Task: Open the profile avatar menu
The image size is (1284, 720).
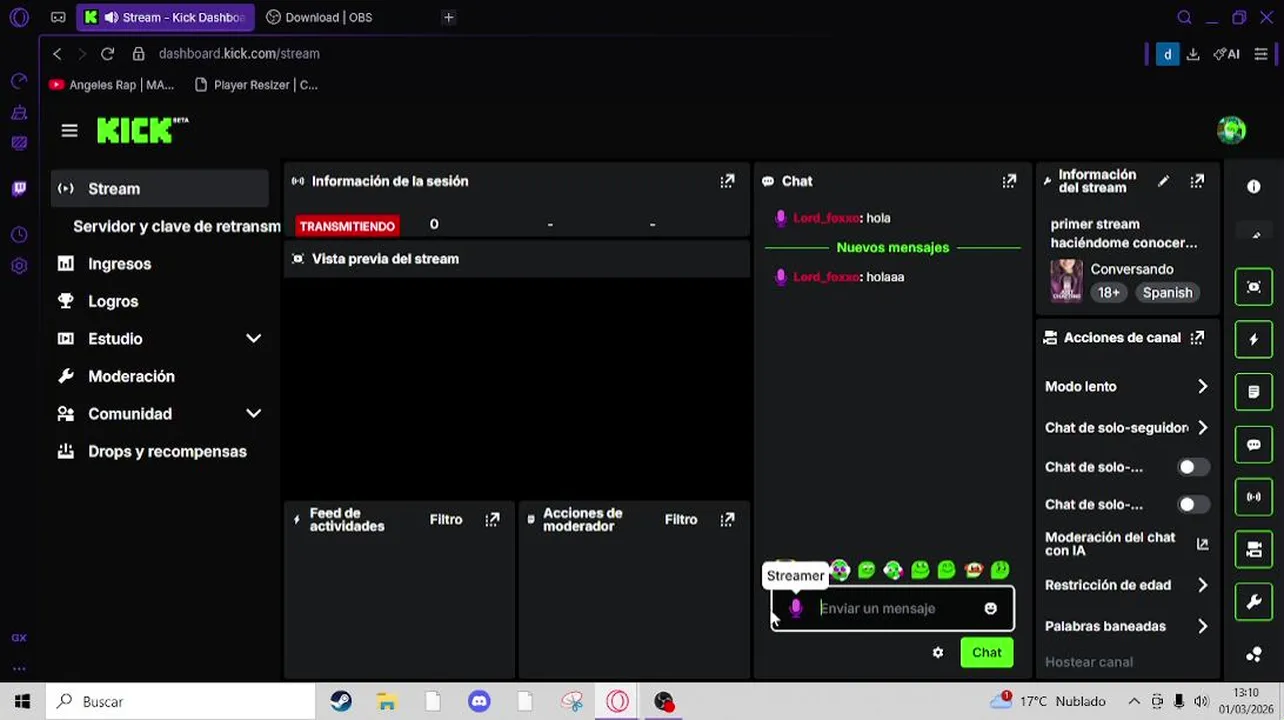Action: point(1231,130)
